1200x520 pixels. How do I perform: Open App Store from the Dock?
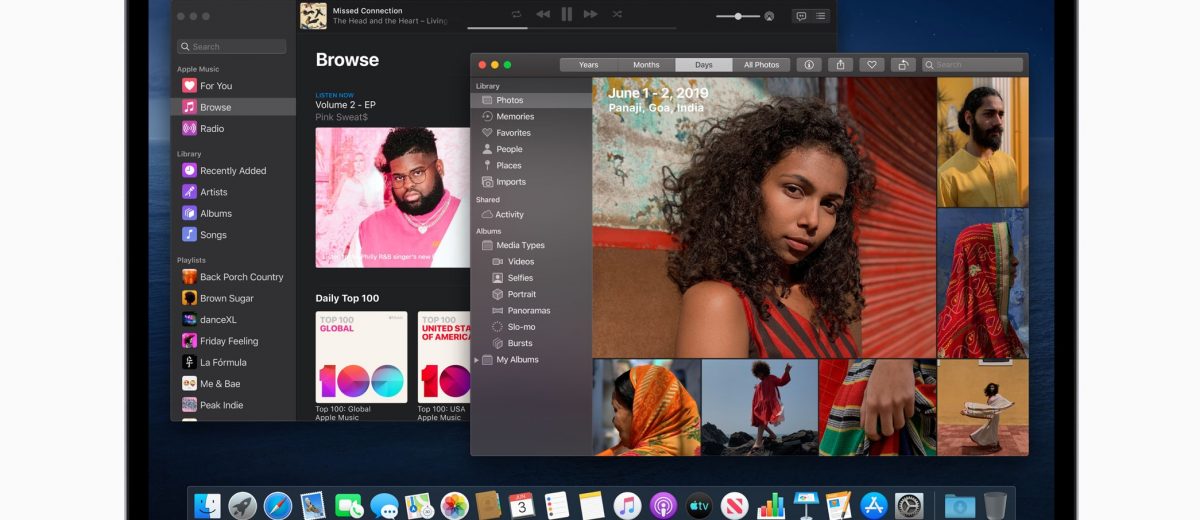pyautogui.click(x=875, y=506)
